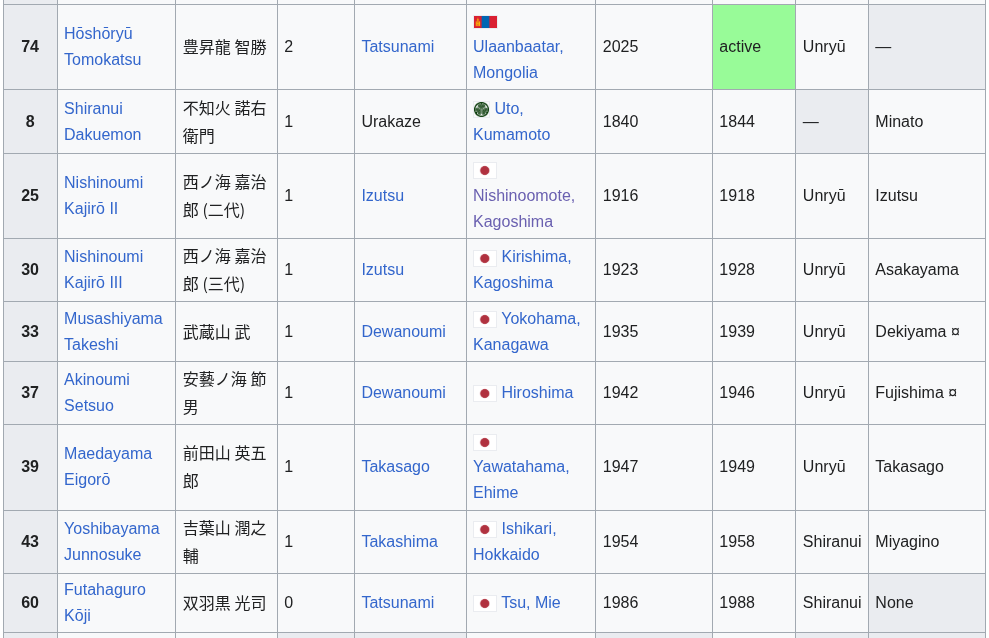989x638 pixels.
Task: Open the Kirishima, Kagoshima link
Action: (x=522, y=269)
